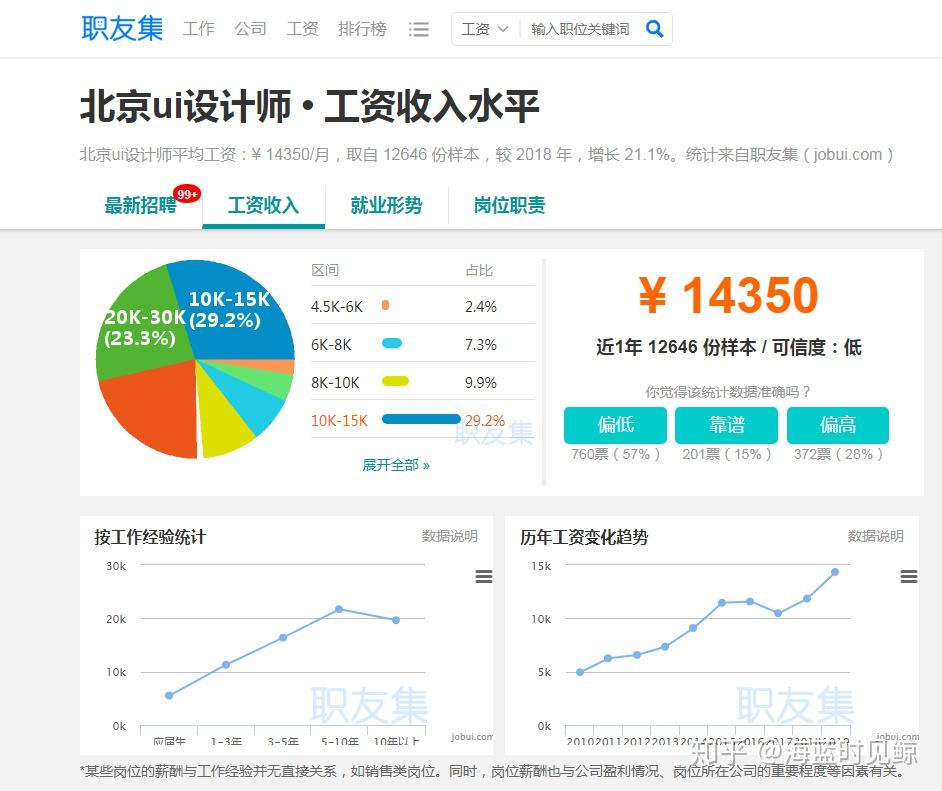
Task: Select the 6K-8K range row text
Action: (x=331, y=345)
